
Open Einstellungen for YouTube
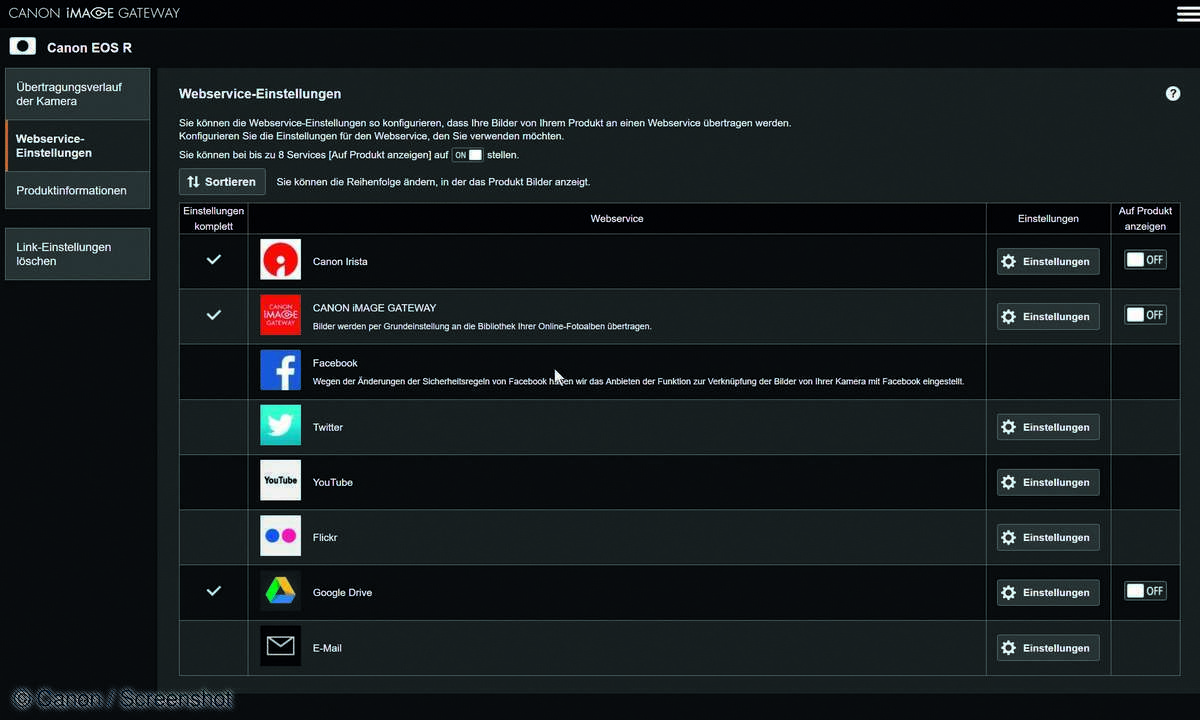point(1048,482)
